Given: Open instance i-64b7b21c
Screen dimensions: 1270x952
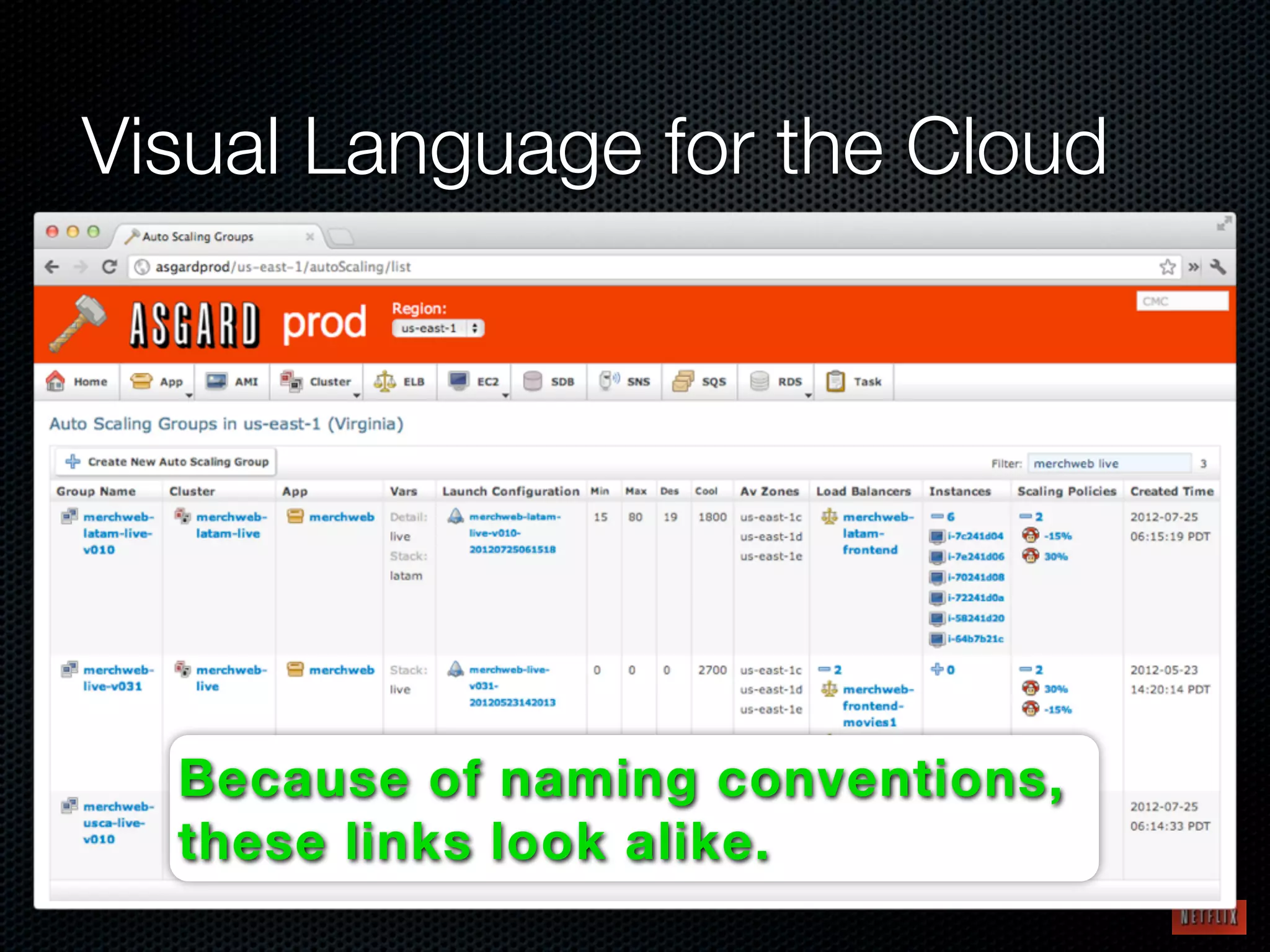Looking at the screenshot, I should [975, 638].
